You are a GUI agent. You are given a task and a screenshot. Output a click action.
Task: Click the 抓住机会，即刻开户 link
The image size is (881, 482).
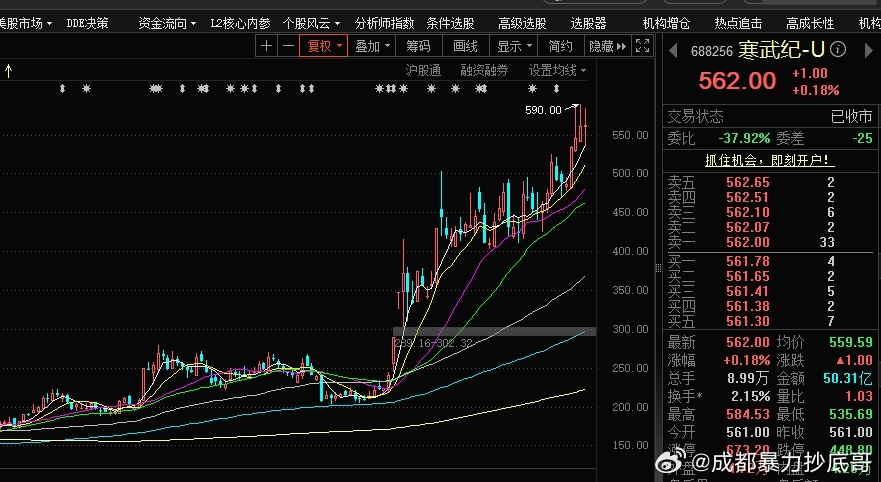tap(769, 160)
